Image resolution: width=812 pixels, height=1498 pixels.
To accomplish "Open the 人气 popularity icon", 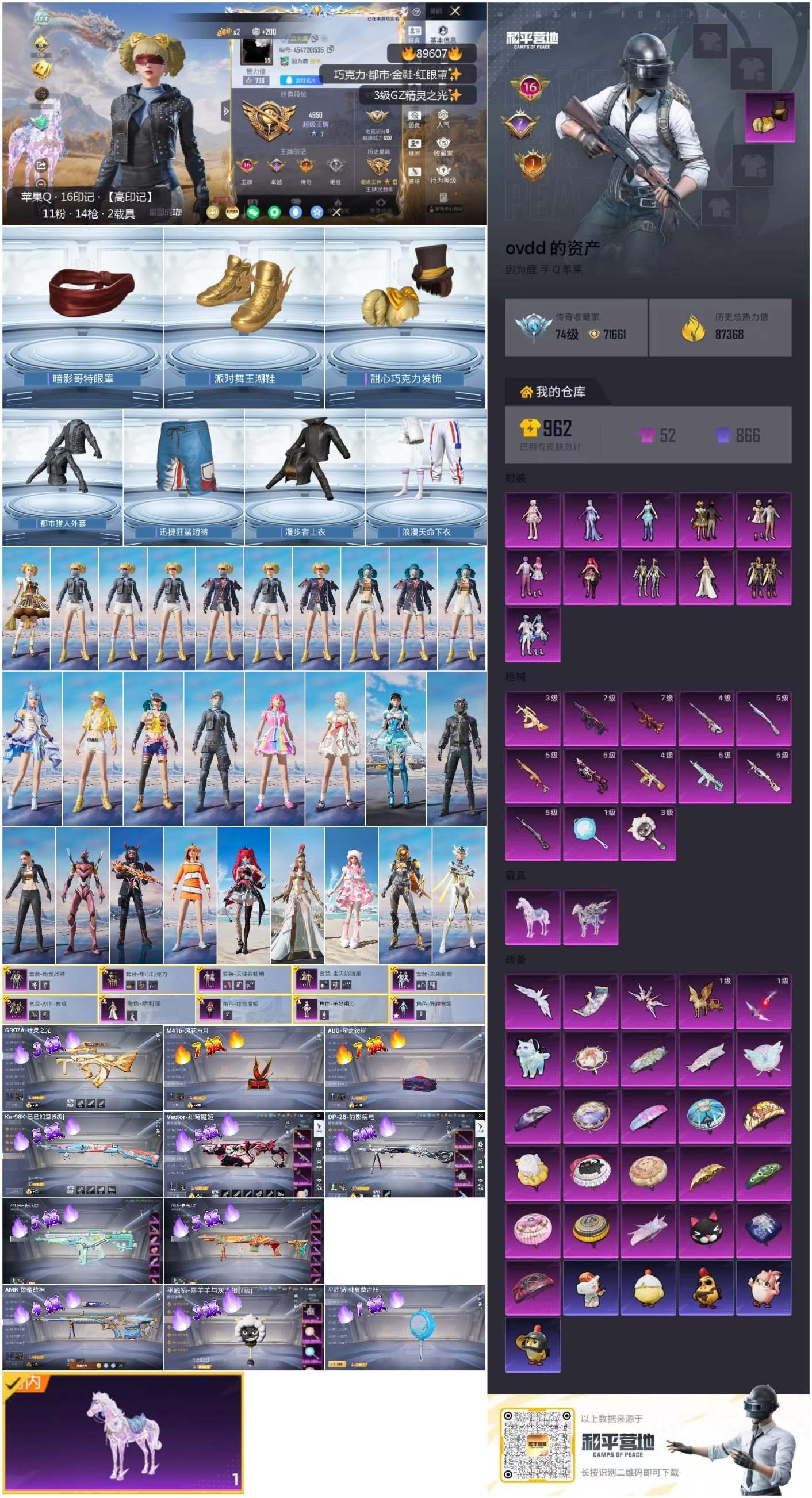I will pos(443,118).
